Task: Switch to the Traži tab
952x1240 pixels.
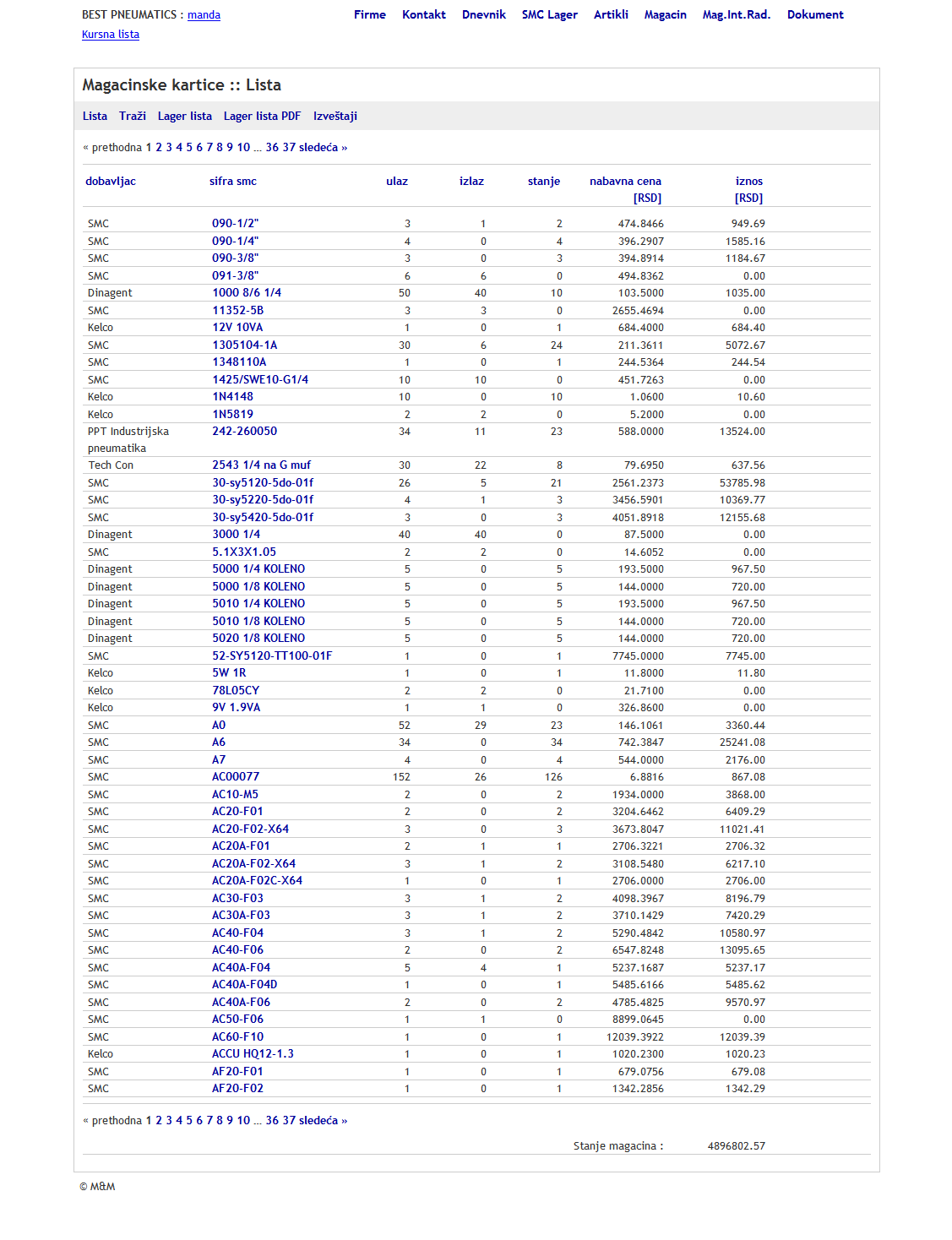Action: pyautogui.click(x=133, y=117)
